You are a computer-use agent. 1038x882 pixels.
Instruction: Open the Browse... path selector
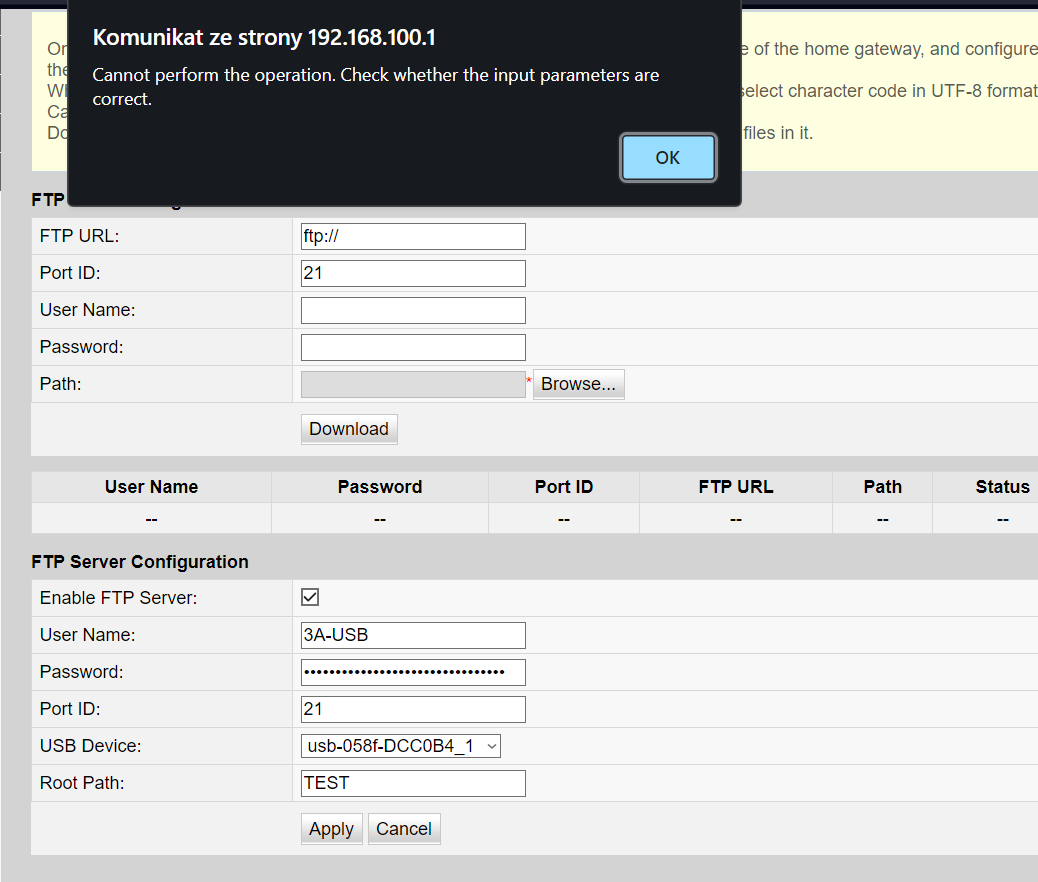579,385
